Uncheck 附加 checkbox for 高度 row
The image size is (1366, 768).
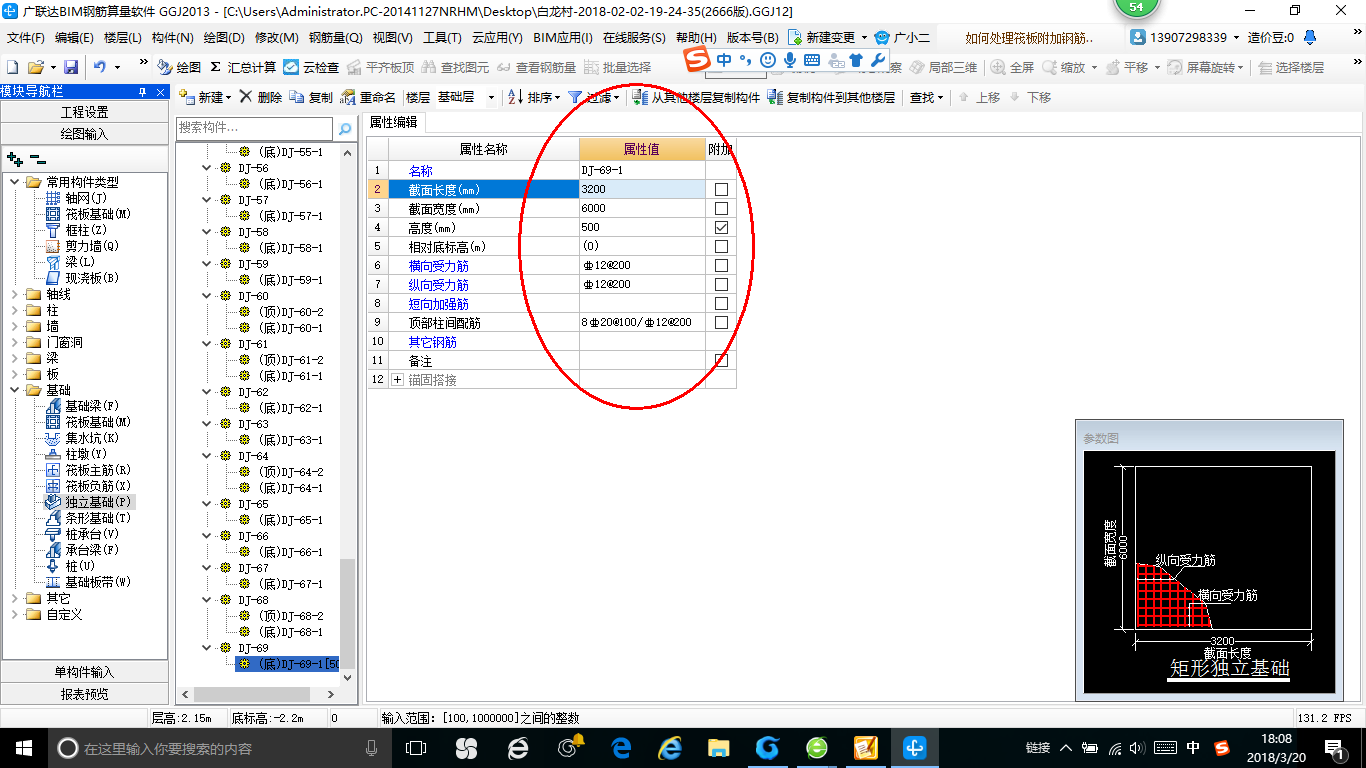click(x=721, y=227)
